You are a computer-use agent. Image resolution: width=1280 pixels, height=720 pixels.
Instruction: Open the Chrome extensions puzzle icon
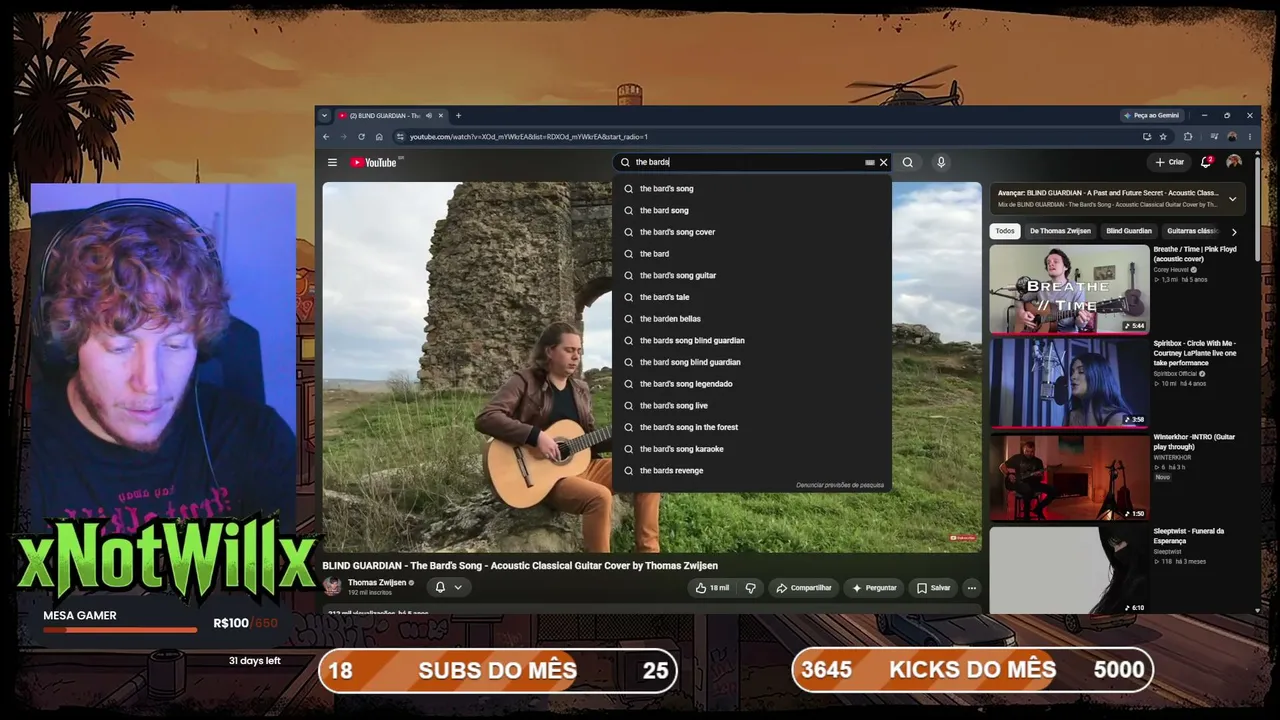tap(1188, 137)
